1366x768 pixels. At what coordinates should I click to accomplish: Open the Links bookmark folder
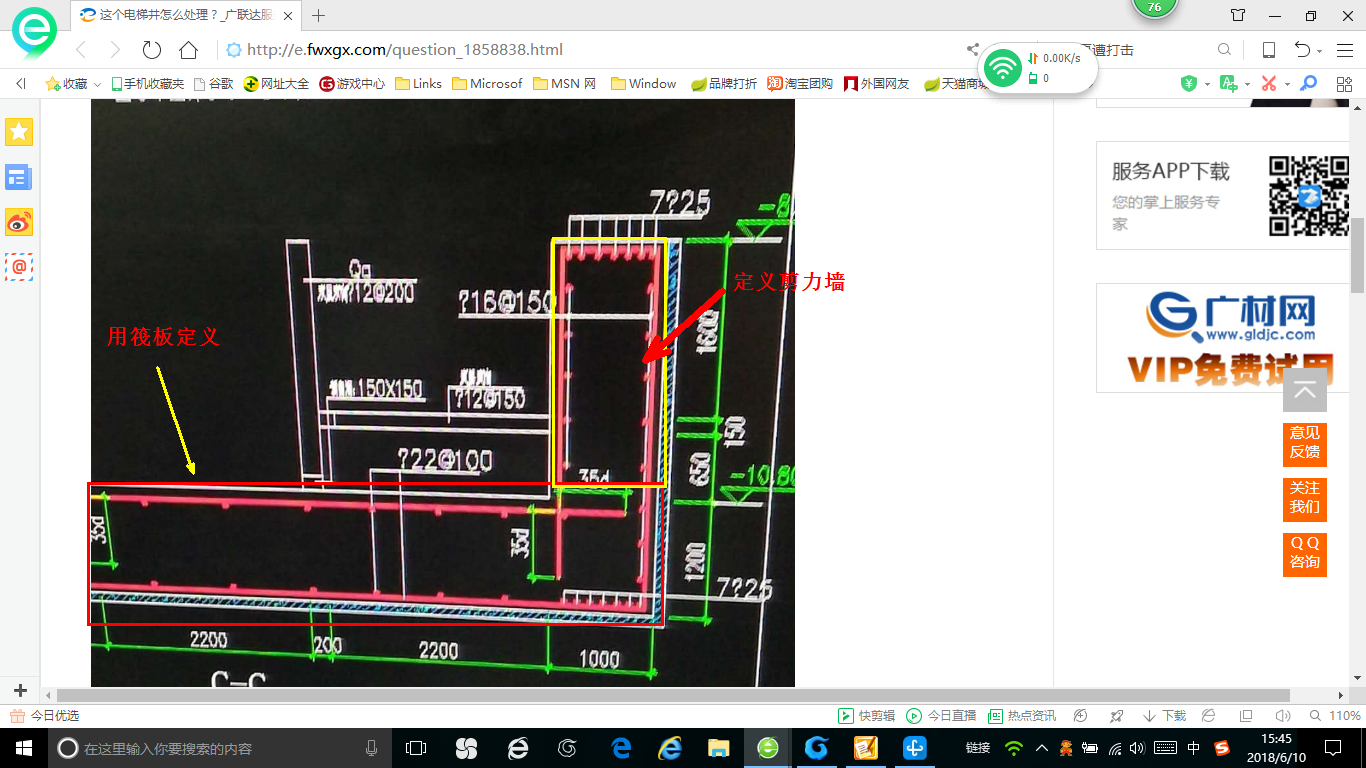click(418, 84)
